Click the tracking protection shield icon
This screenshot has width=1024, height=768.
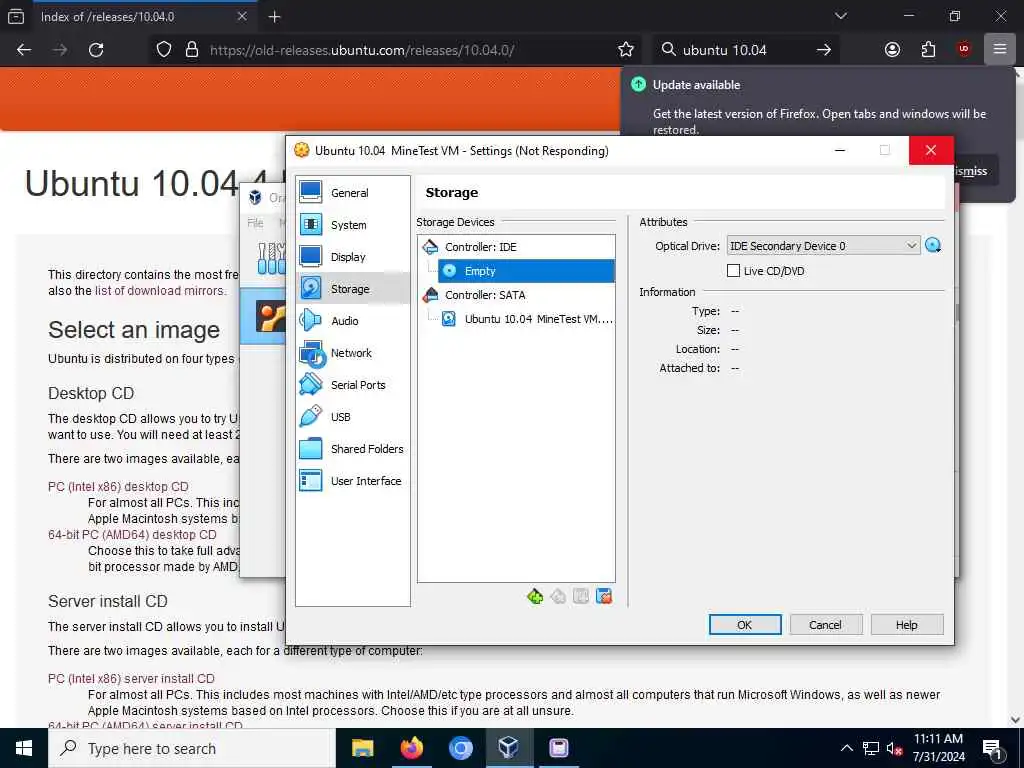tap(164, 50)
